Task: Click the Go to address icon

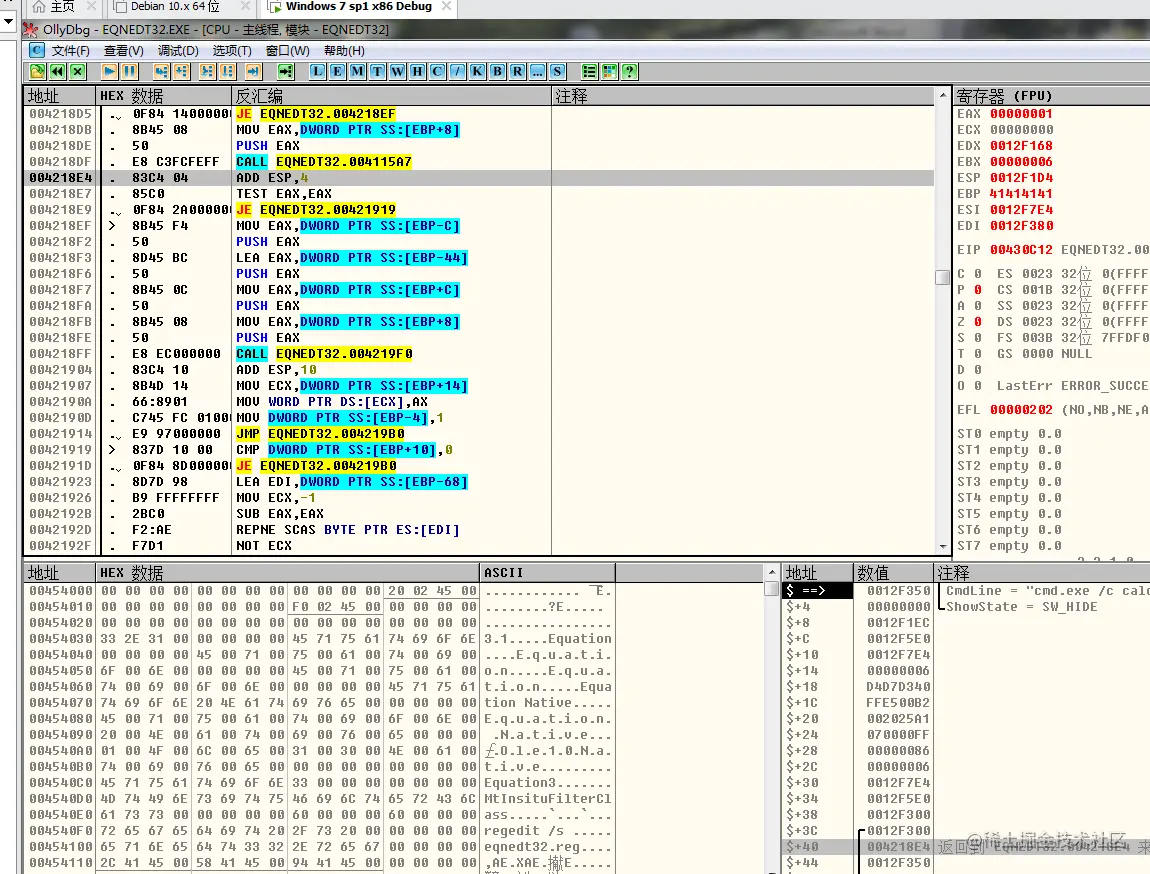Action: [286, 71]
